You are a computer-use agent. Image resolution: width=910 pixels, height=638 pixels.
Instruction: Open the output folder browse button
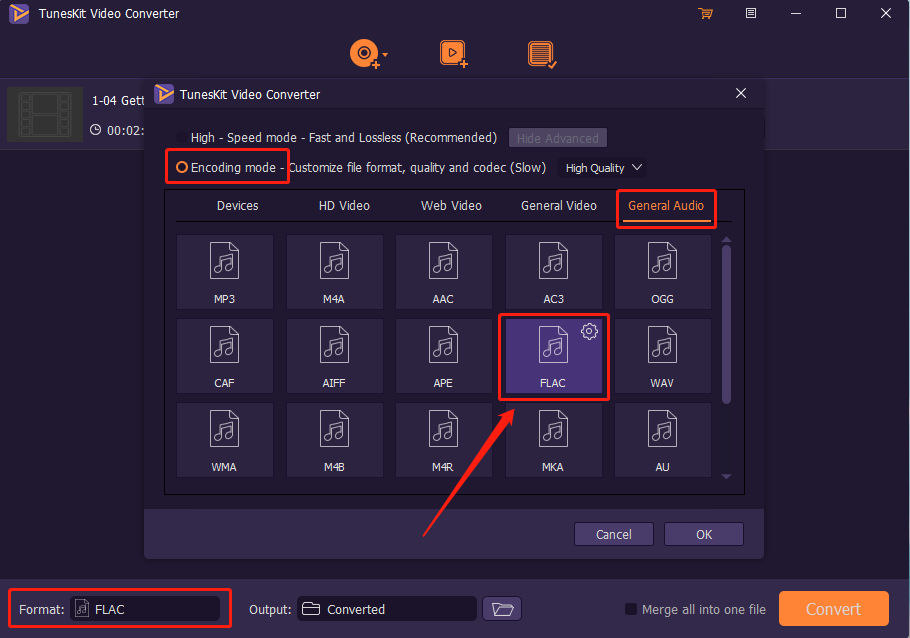point(502,609)
